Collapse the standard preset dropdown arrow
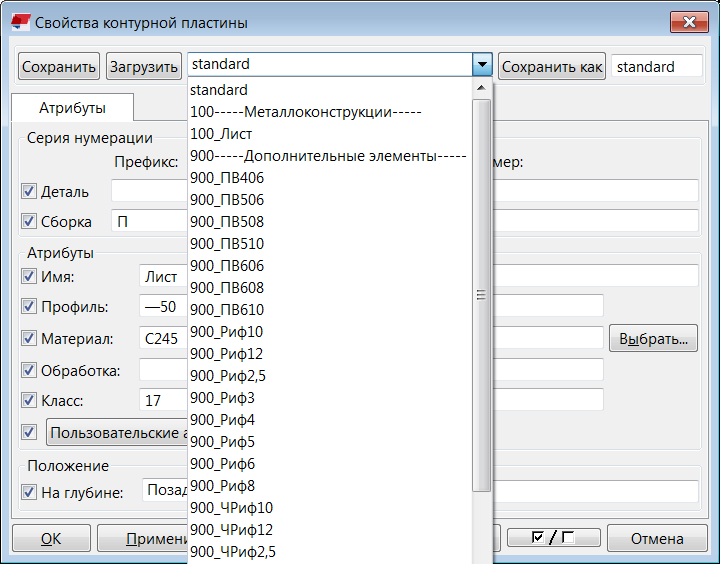 point(483,65)
